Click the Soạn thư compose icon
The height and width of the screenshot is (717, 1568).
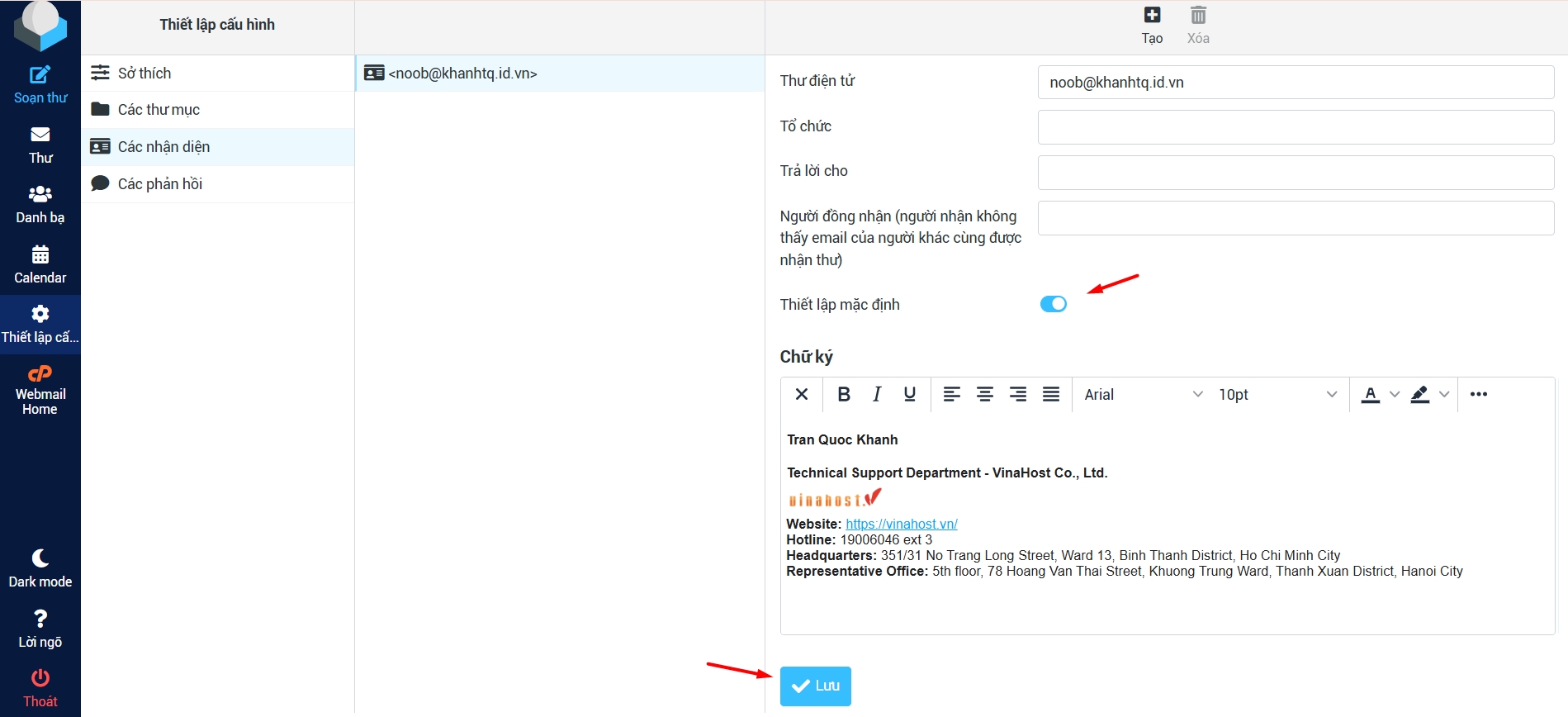tap(40, 76)
